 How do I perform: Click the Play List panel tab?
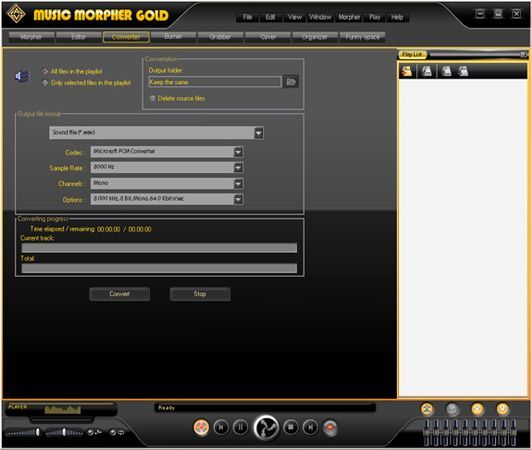pyautogui.click(x=412, y=55)
